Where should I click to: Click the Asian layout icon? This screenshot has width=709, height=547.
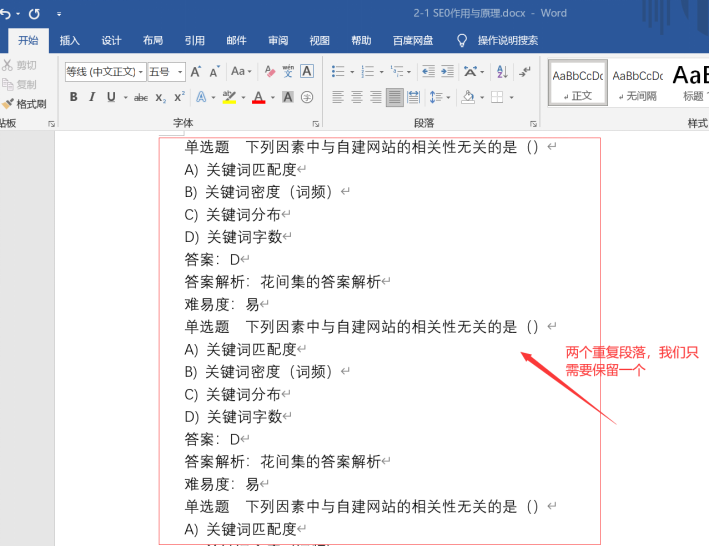tap(470, 71)
